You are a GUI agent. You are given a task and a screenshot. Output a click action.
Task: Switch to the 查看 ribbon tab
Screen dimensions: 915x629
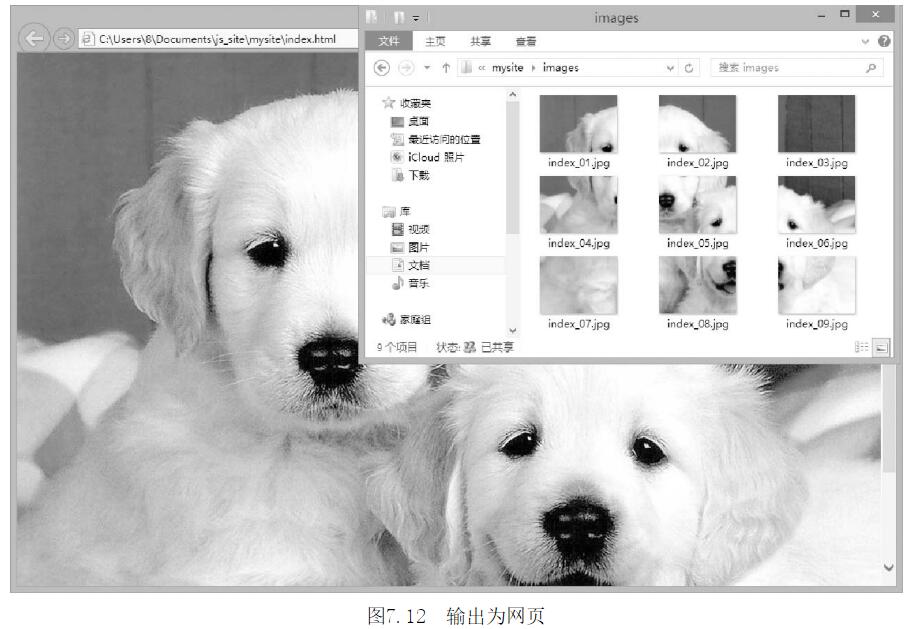point(525,41)
